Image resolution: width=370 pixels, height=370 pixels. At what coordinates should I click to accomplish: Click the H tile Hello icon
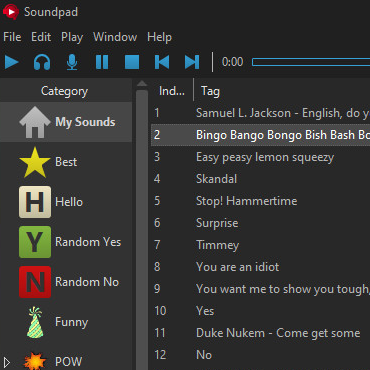pyautogui.click(x=35, y=202)
